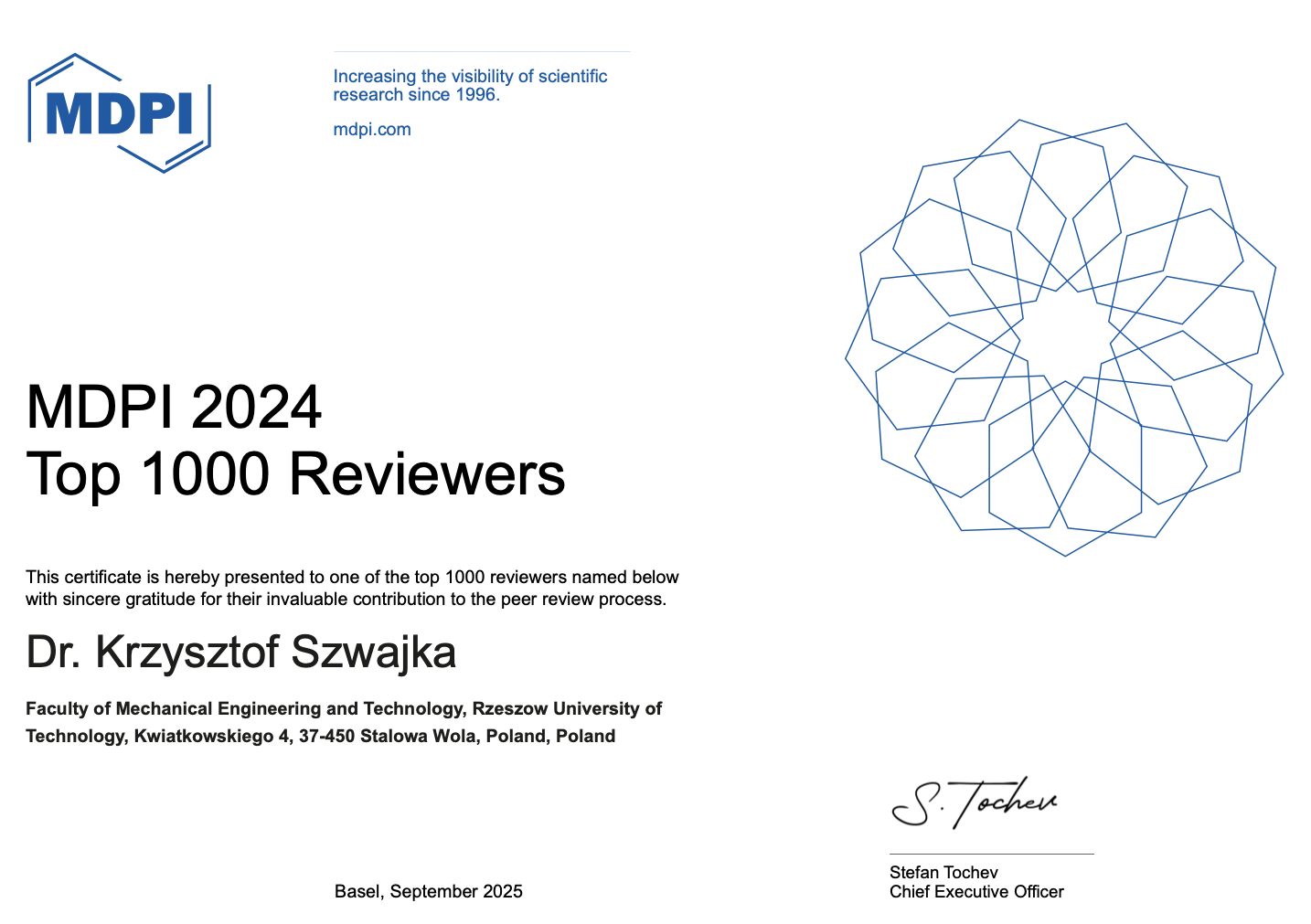The width and height of the screenshot is (1311, 924).
Task: Select the "Top 1000 Reviewers" heading line
Action: 295,474
